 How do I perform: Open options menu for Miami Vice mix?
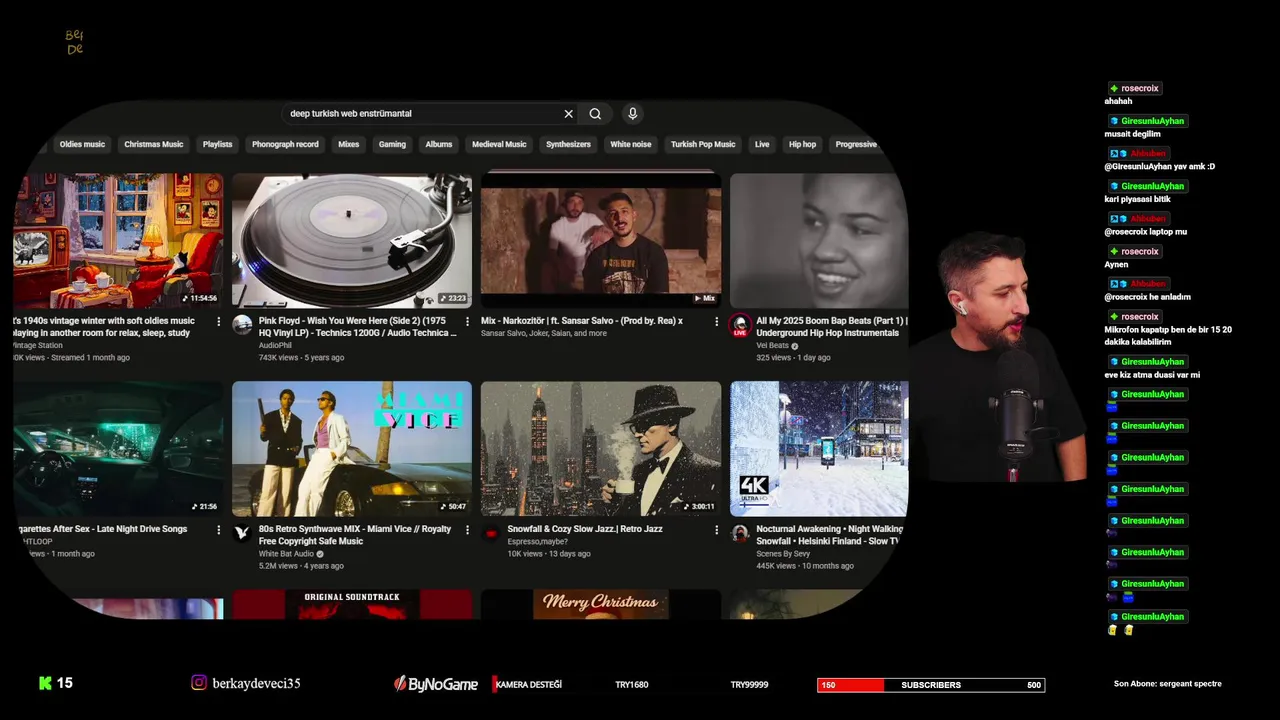point(467,530)
